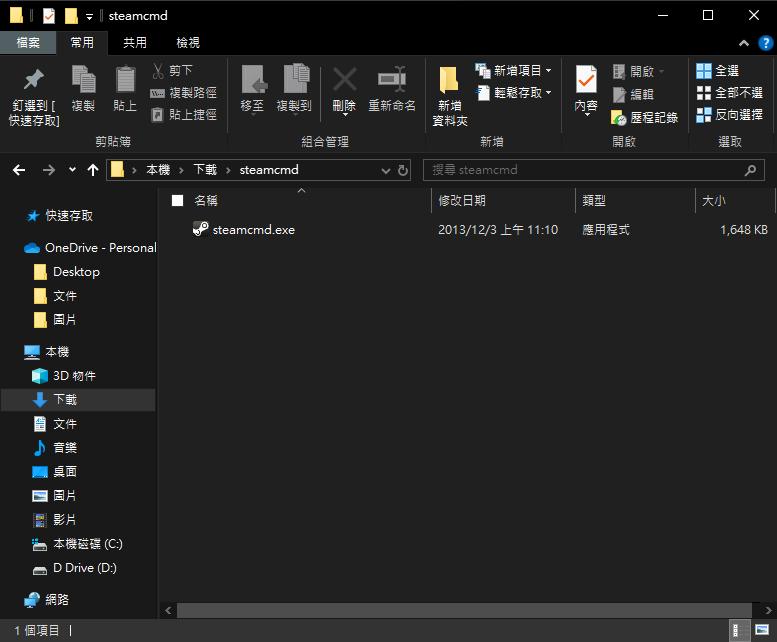Select the highlighted 下載 sidebar folder

tap(78, 400)
